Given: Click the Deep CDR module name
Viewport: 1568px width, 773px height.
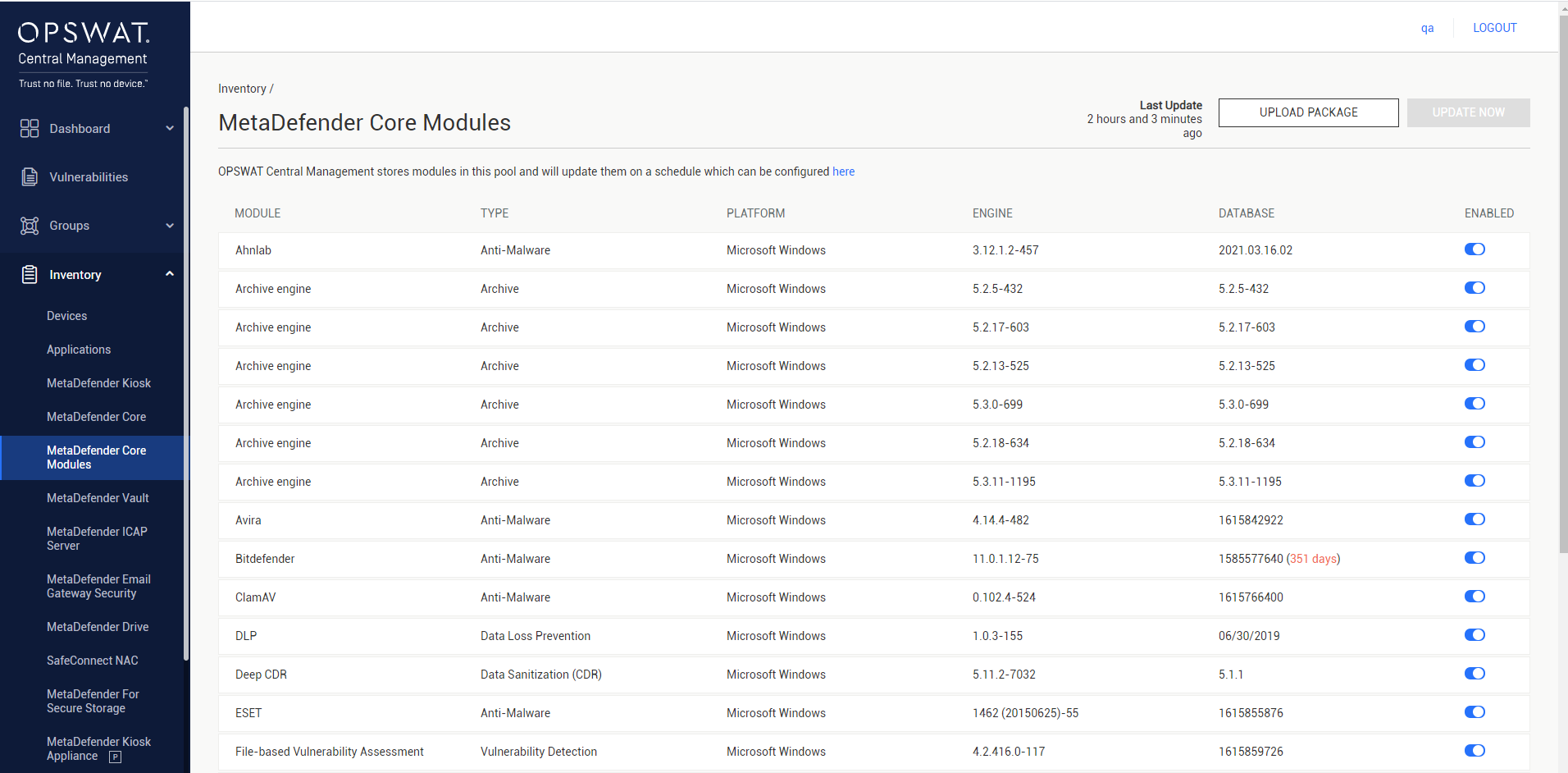Looking at the screenshot, I should [x=261, y=675].
